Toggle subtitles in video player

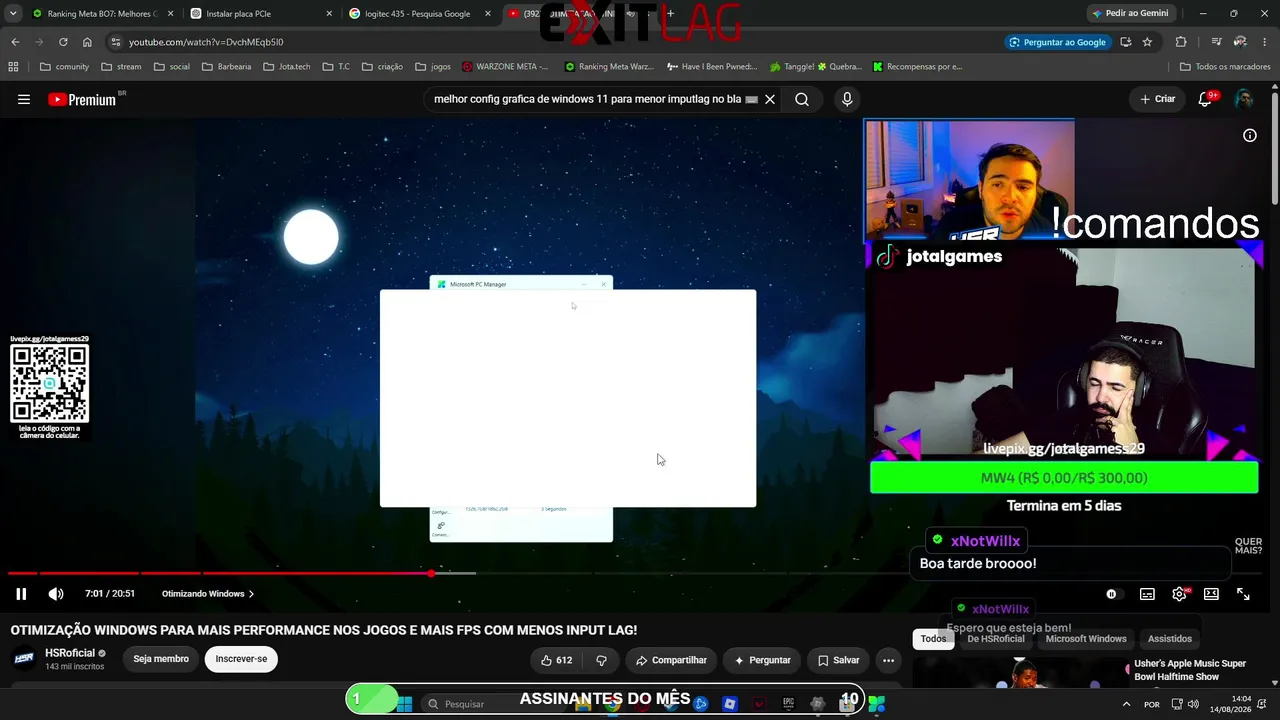[1147, 594]
